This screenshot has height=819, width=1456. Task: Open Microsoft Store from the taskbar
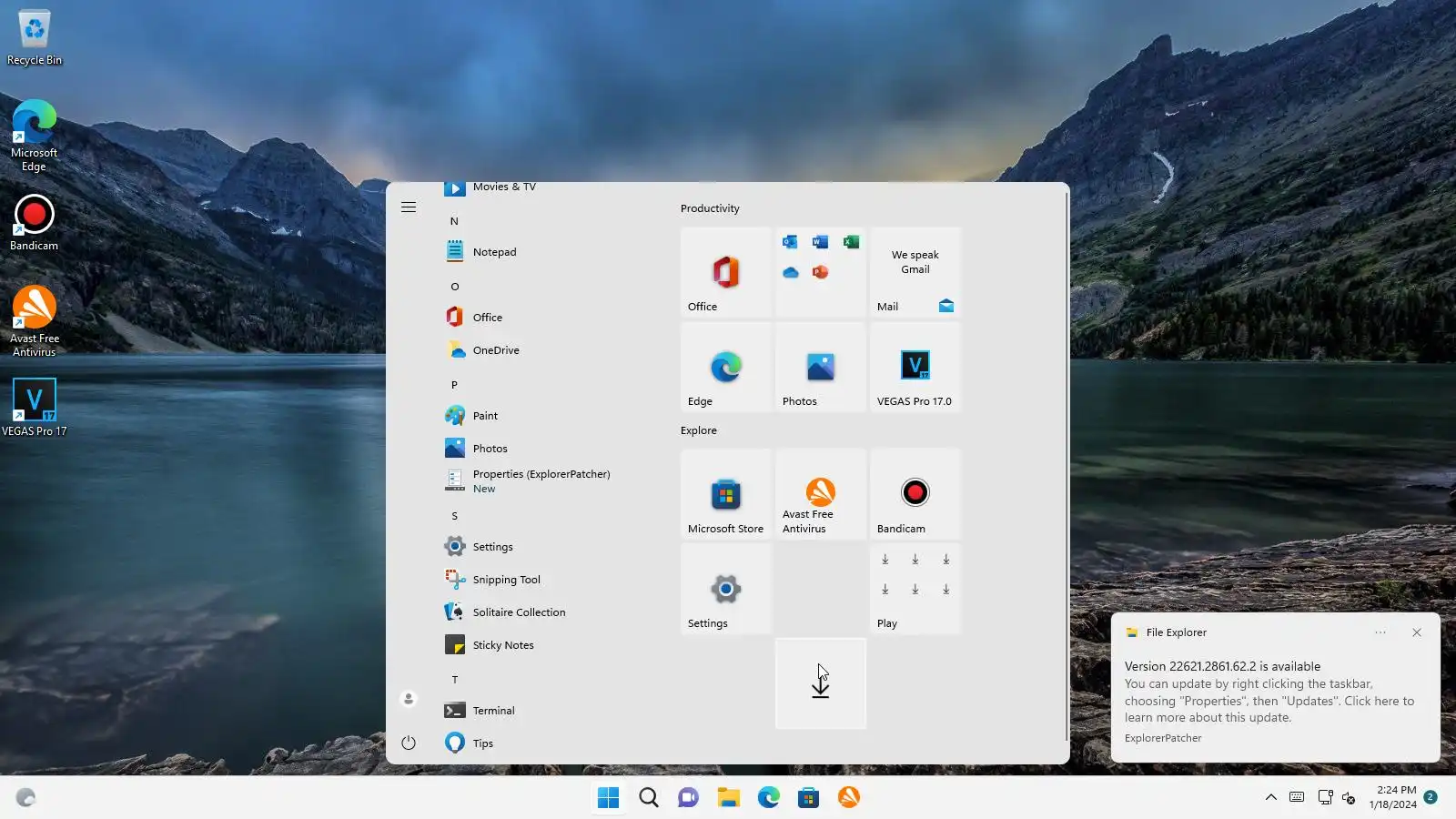(x=809, y=798)
